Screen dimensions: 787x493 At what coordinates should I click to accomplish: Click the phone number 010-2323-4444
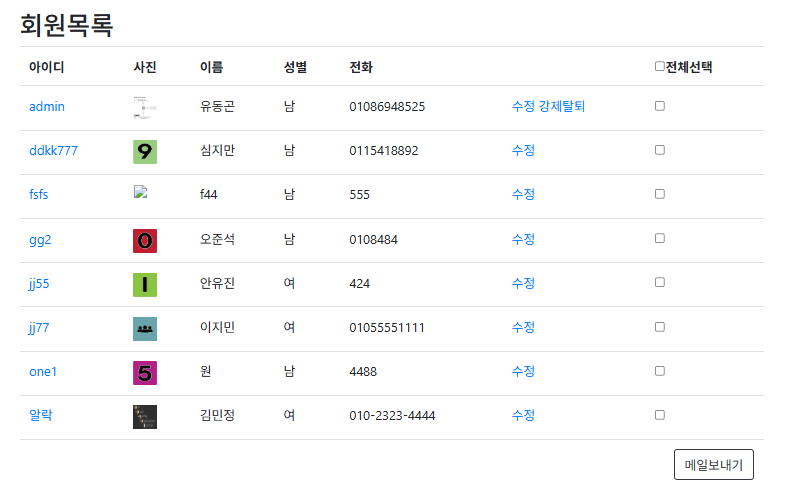tap(392, 416)
